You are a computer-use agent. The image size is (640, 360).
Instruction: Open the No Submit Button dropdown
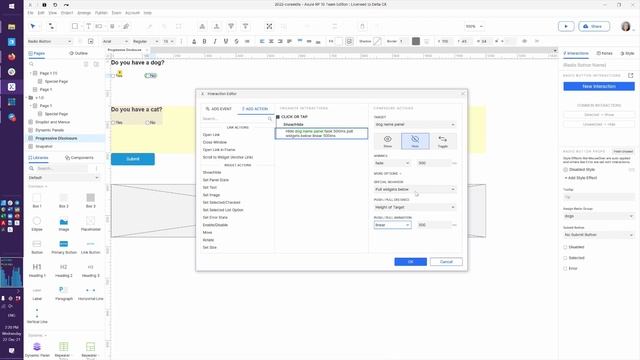pyautogui.click(x=599, y=235)
